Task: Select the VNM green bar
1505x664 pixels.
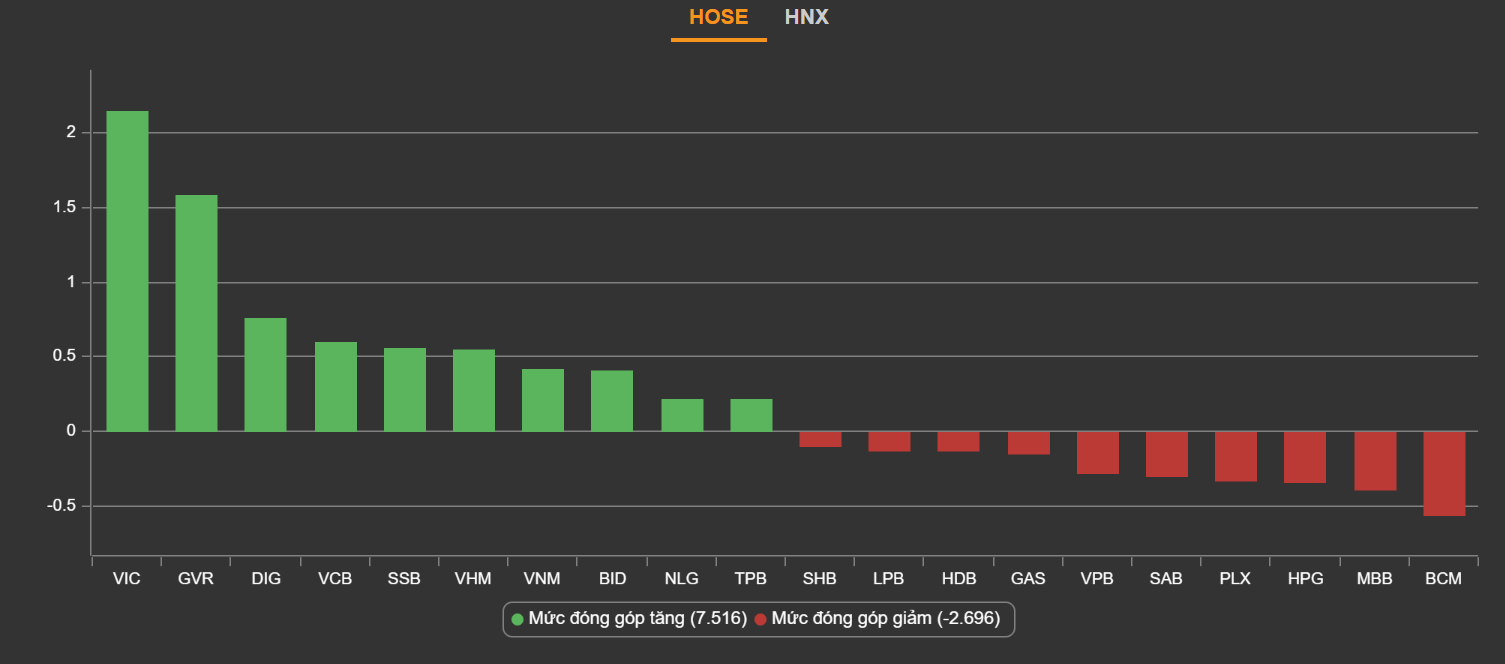Action: [x=543, y=400]
